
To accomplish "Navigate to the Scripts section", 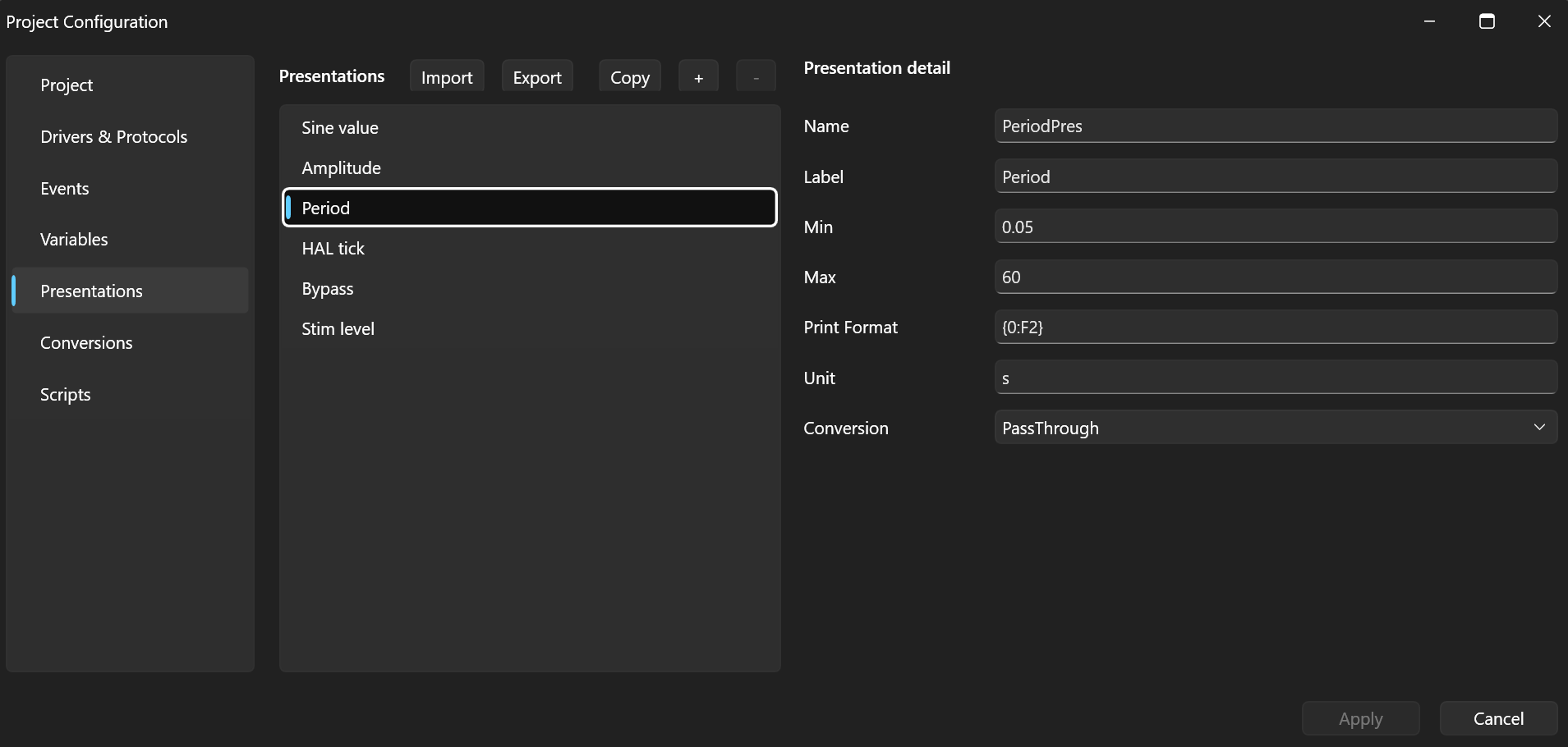I will point(130,395).
